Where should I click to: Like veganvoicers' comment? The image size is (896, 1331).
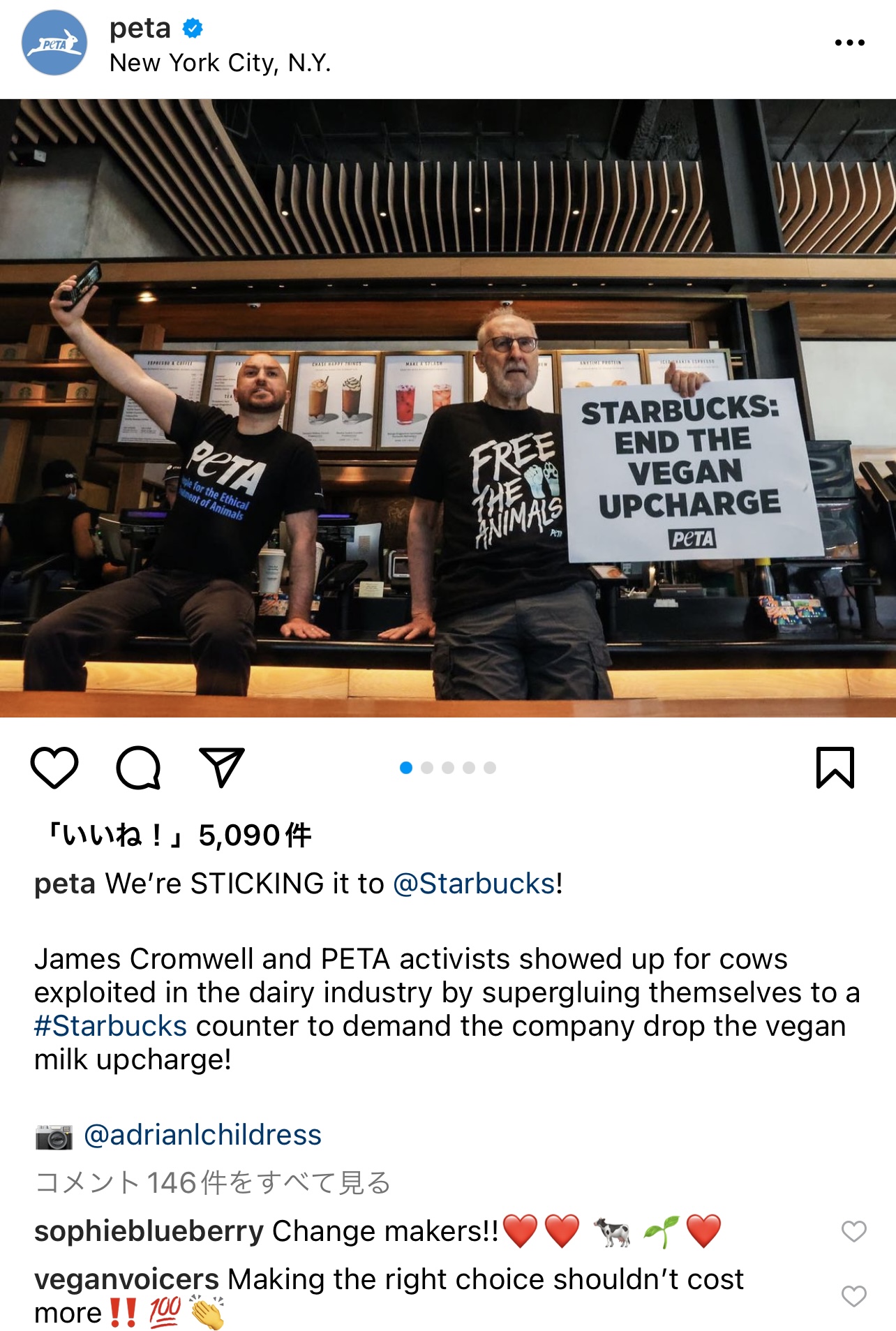coord(853,1296)
